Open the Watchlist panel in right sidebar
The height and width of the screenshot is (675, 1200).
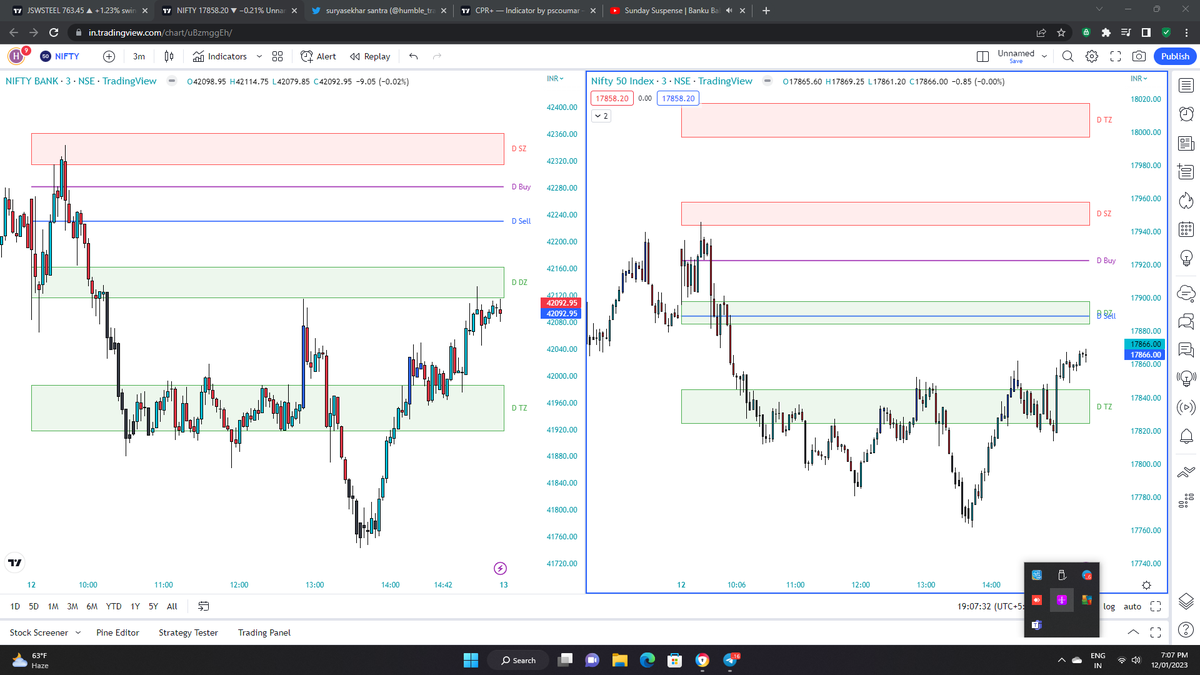[1186, 85]
